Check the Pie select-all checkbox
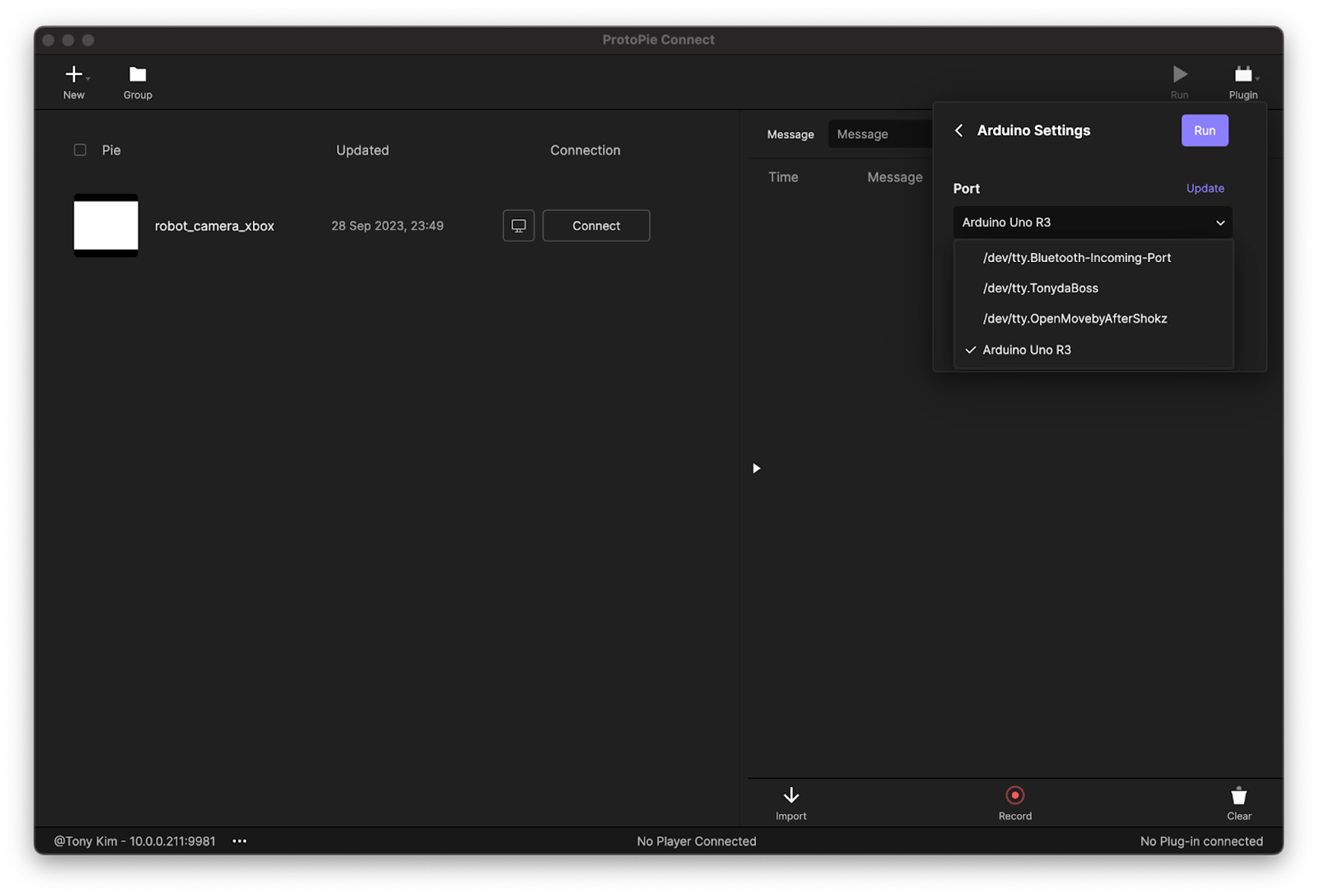The image size is (1317, 896). point(80,150)
